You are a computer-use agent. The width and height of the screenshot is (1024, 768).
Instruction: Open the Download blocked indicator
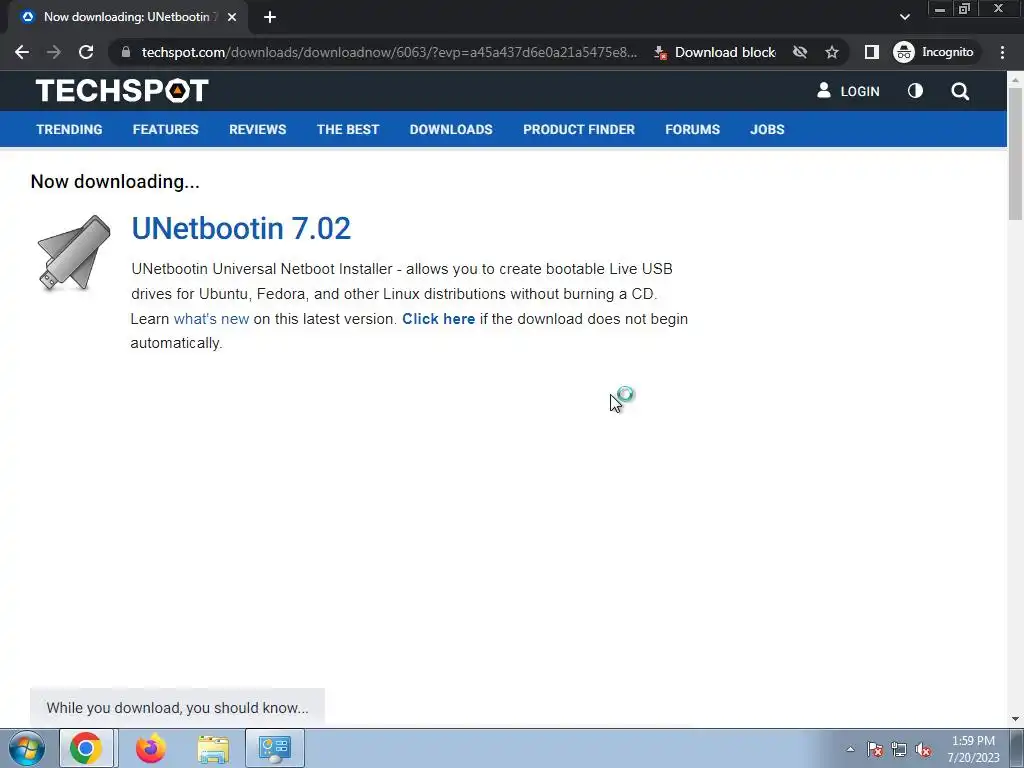click(714, 52)
